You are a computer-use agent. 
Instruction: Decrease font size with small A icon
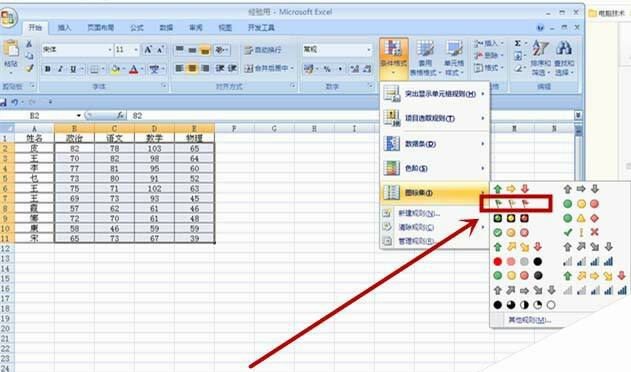160,50
